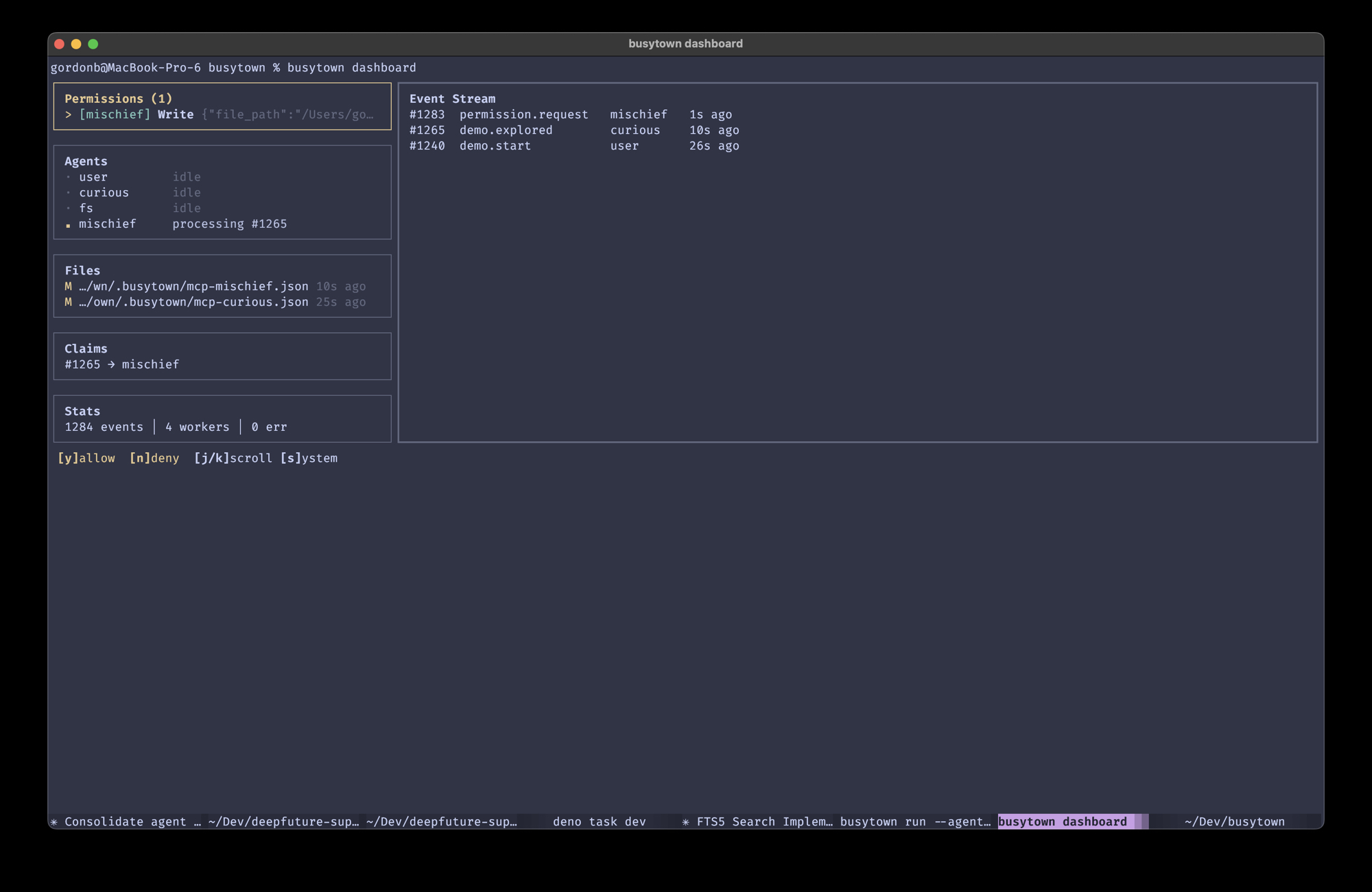Click the yellow minimize window button
The image size is (1372, 892).
(x=76, y=44)
